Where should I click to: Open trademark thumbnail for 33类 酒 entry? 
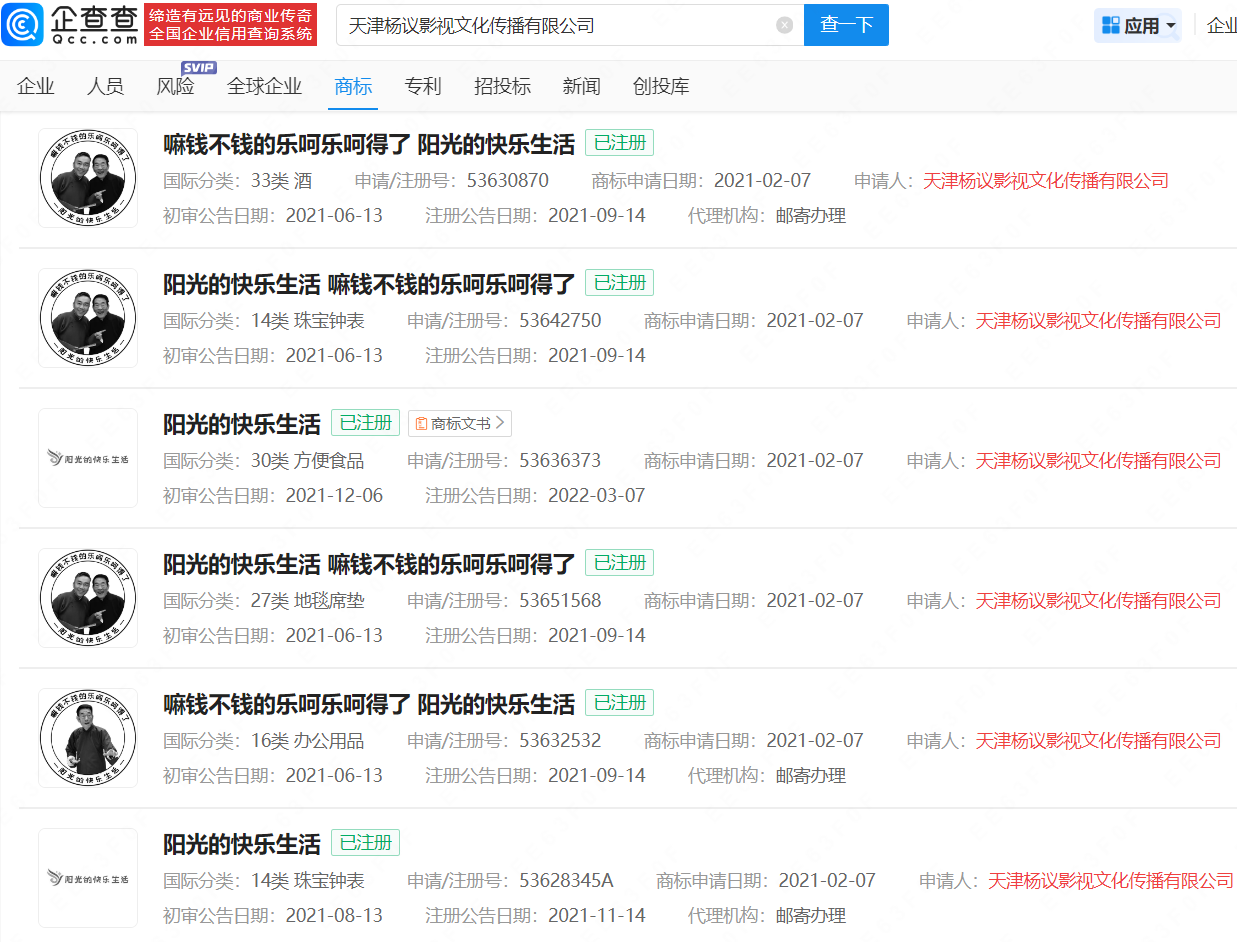(x=88, y=178)
